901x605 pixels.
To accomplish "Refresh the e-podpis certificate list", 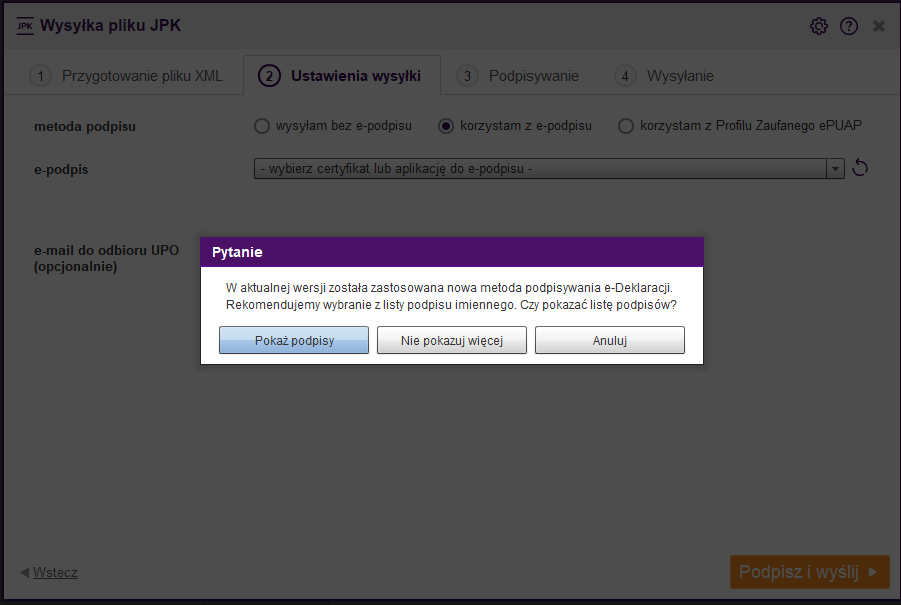I will (859, 168).
